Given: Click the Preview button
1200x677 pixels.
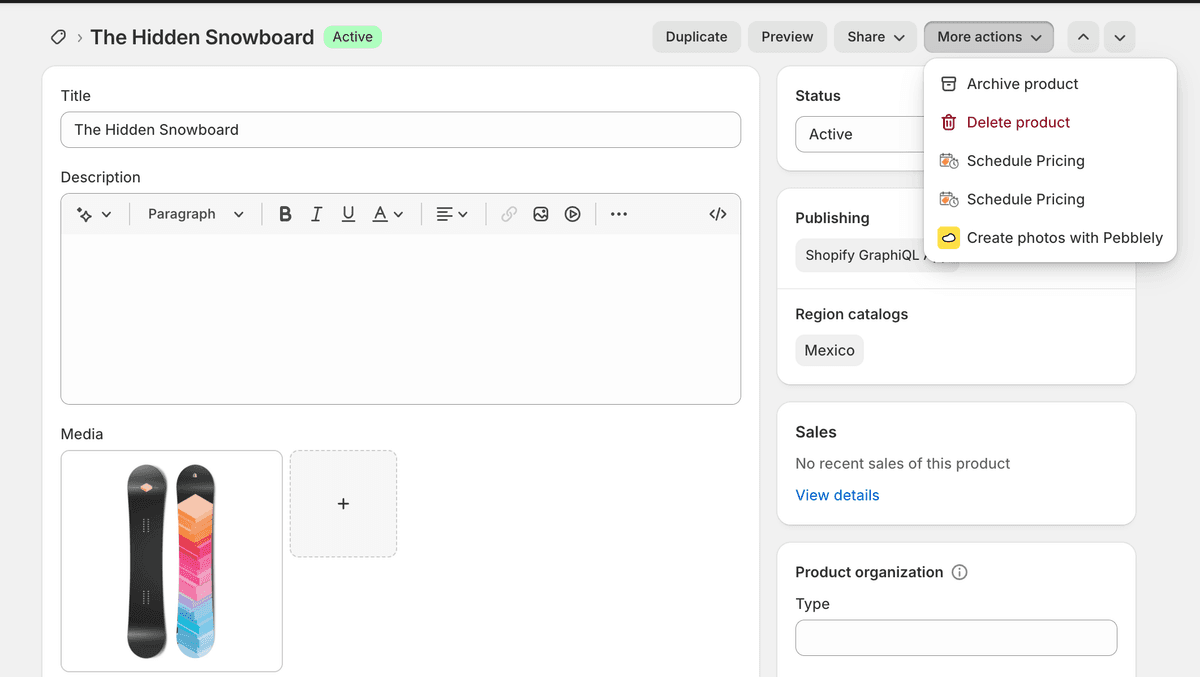Looking at the screenshot, I should [787, 37].
